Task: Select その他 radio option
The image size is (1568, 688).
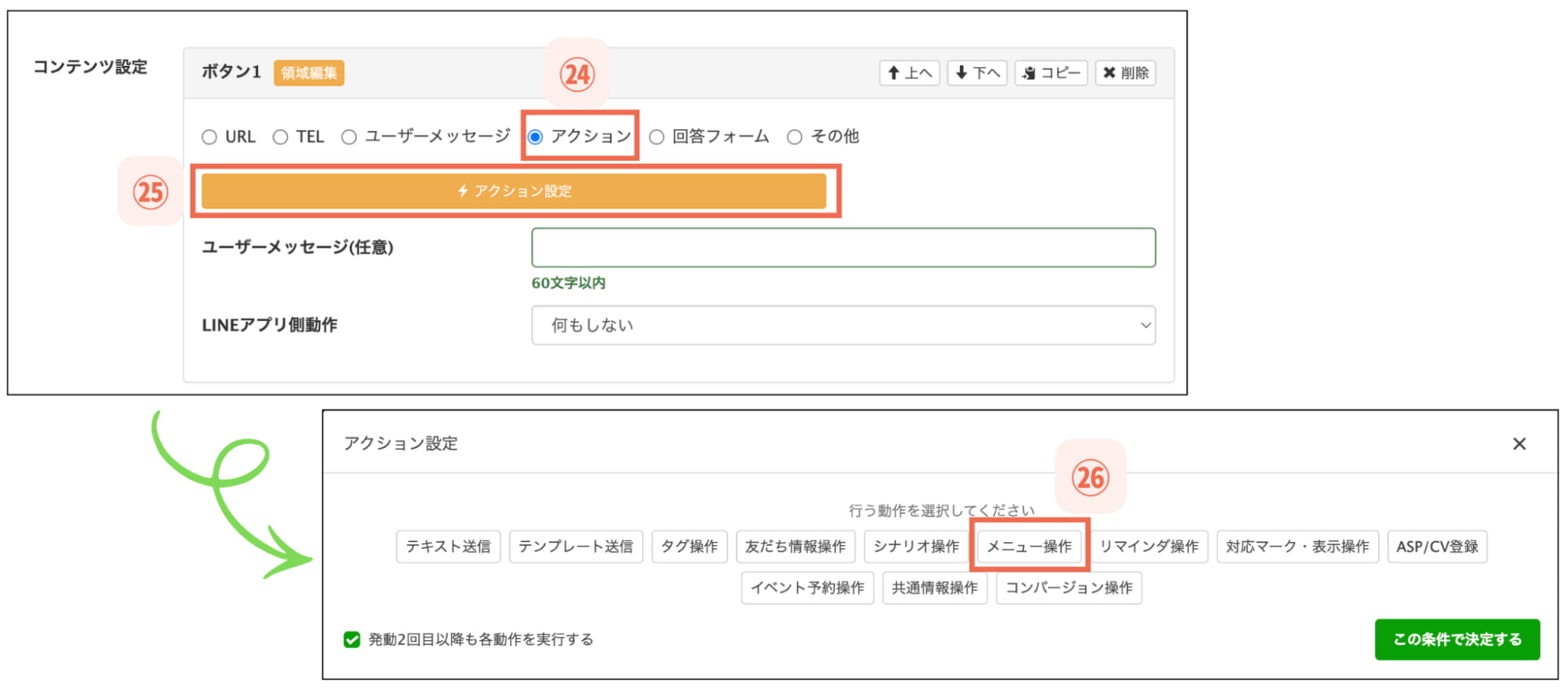Action: [x=795, y=137]
